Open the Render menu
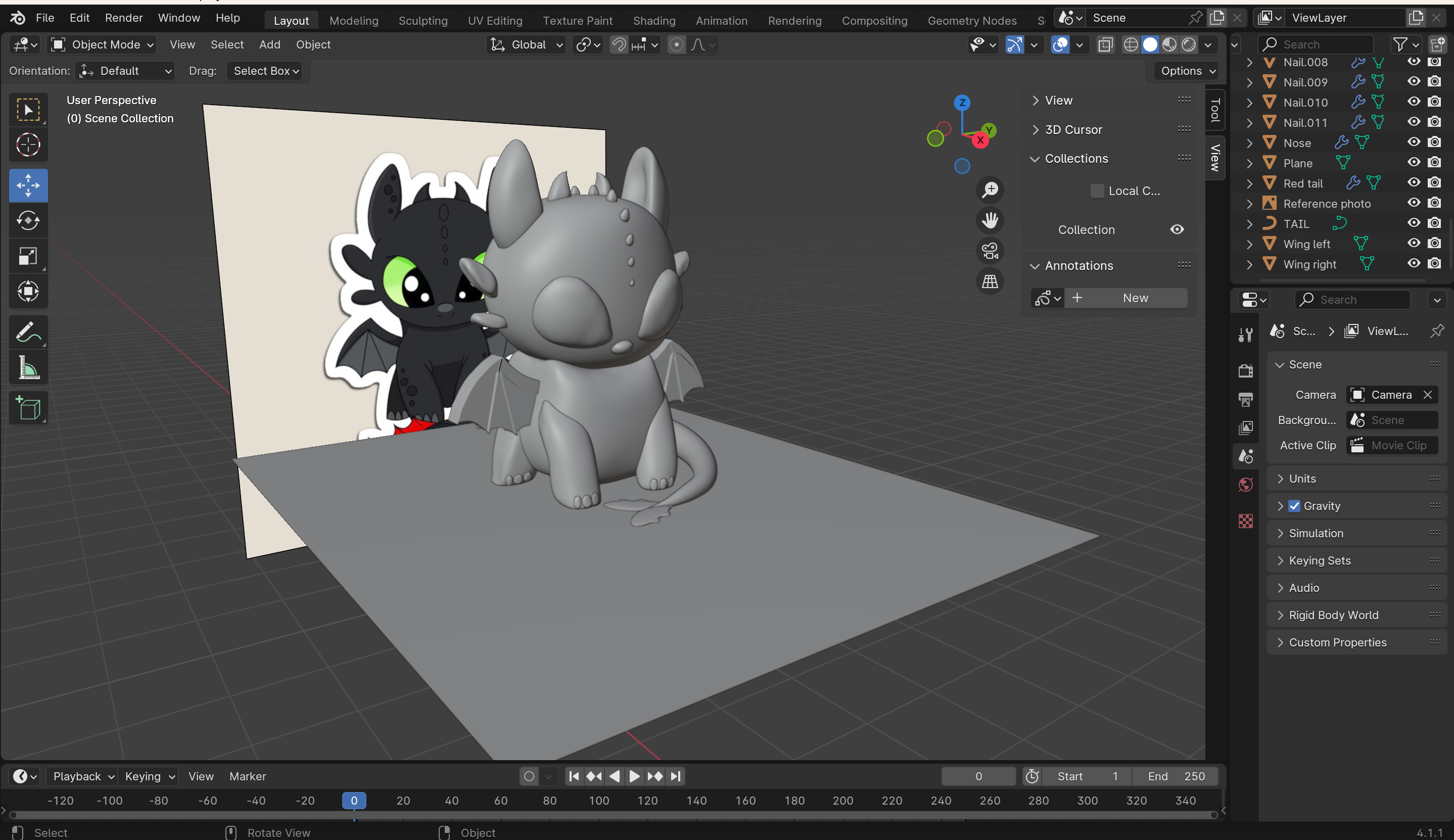 pos(123,18)
